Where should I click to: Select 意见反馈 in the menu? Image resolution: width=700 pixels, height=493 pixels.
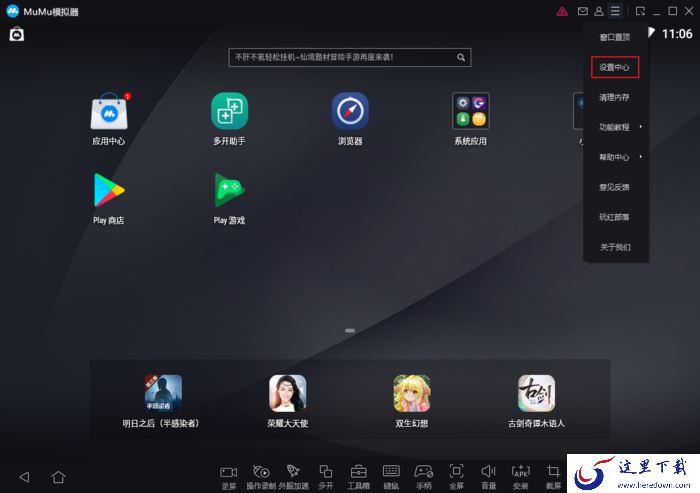point(614,187)
